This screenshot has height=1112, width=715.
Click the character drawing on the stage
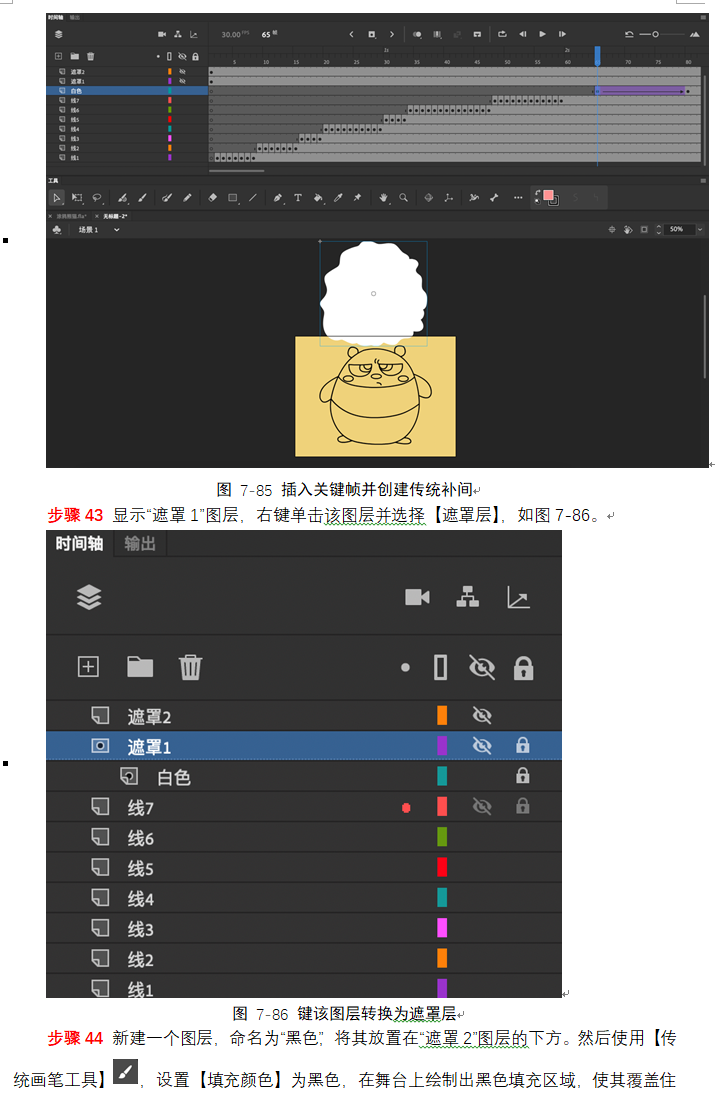(x=376, y=395)
